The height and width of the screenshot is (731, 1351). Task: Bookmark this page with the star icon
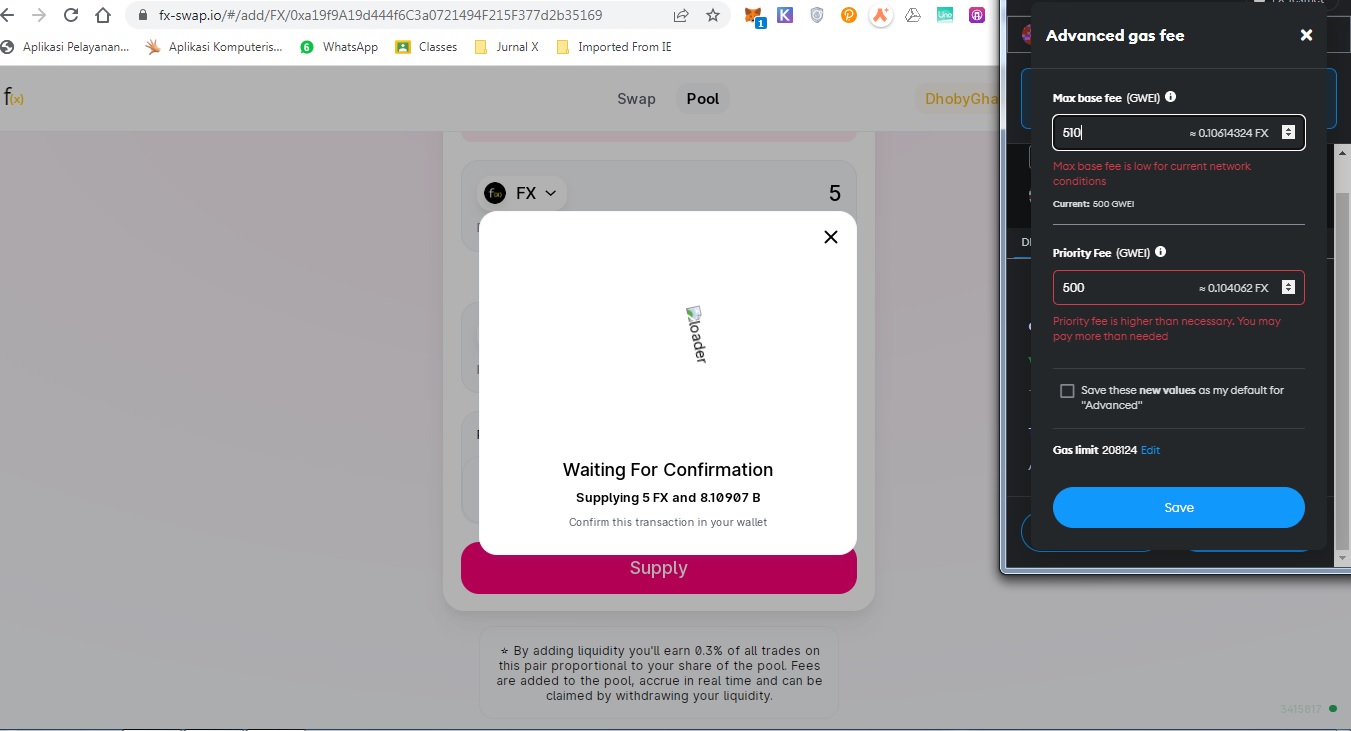(713, 16)
